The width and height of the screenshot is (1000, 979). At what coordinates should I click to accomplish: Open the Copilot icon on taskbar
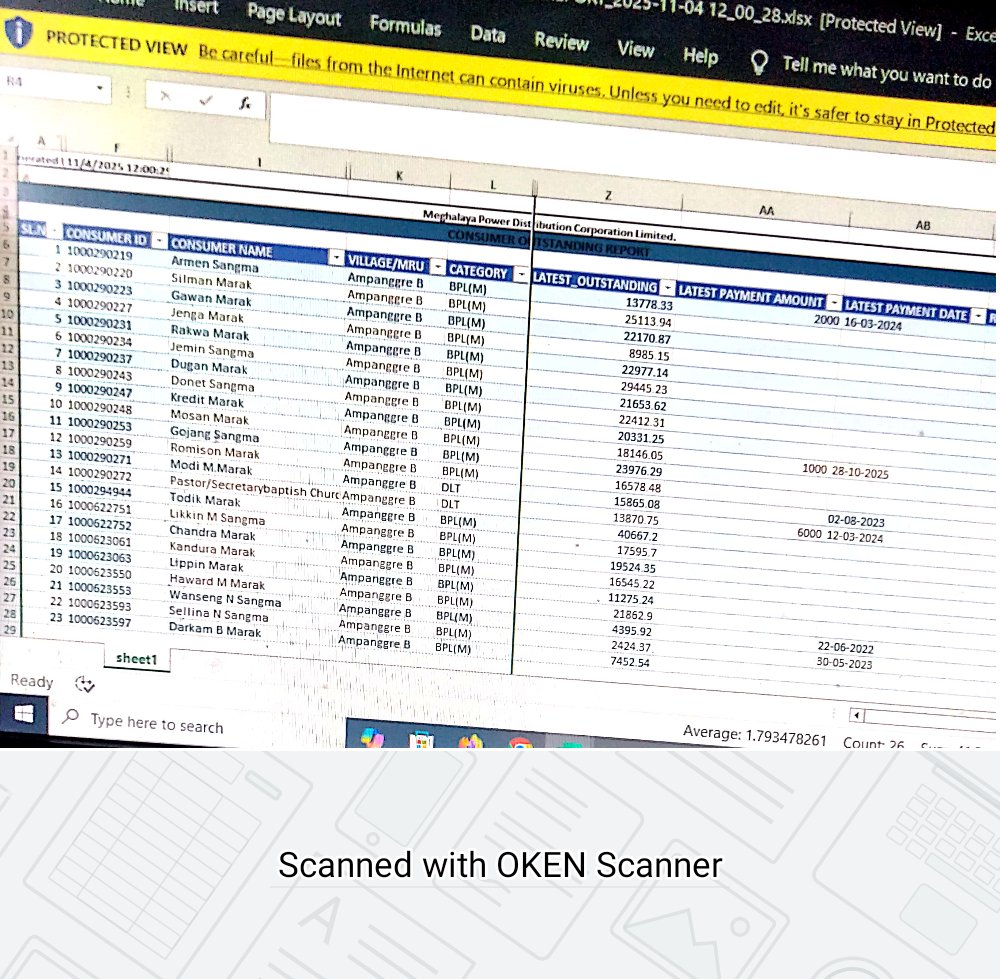pos(372,737)
